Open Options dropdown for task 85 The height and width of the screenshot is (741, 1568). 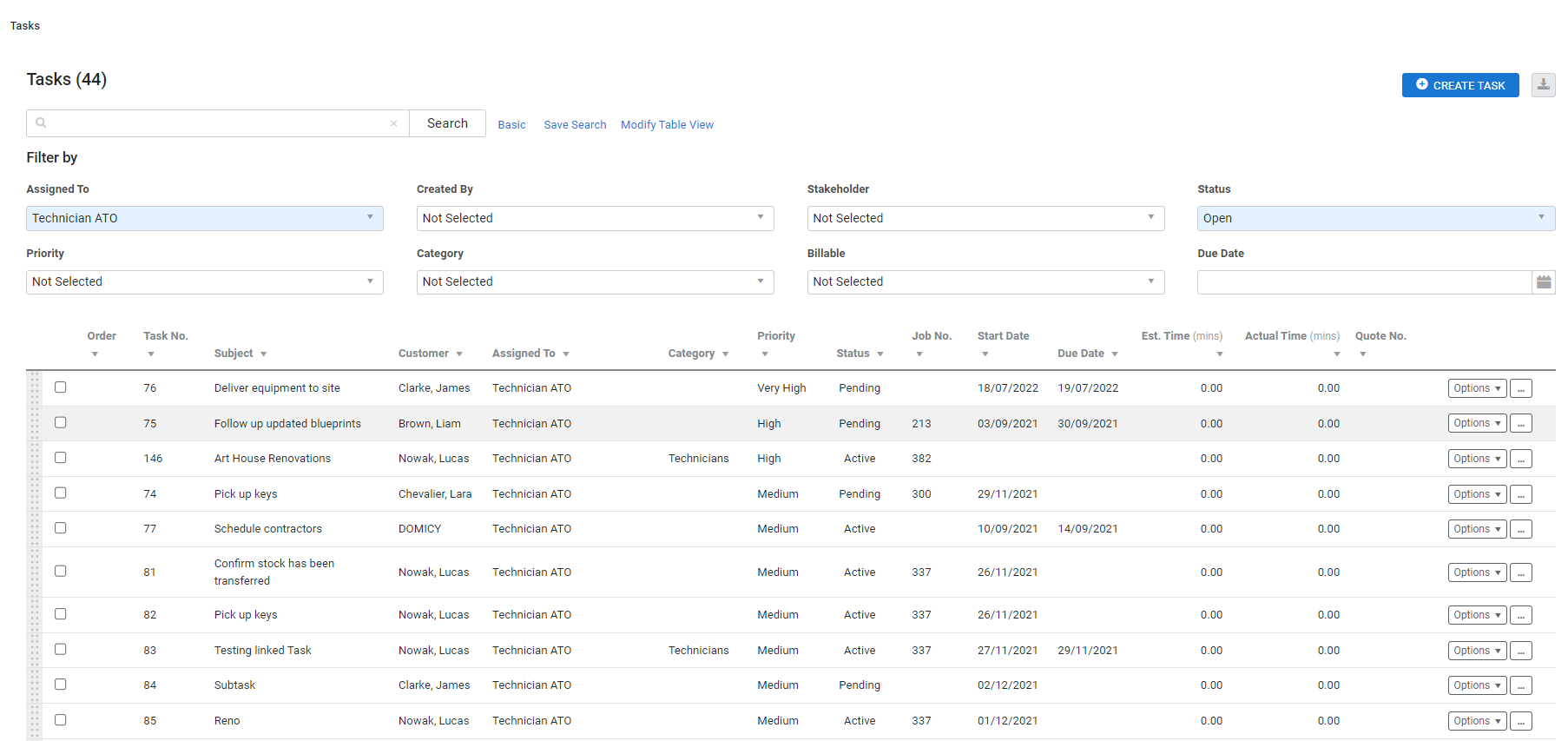(x=1477, y=721)
